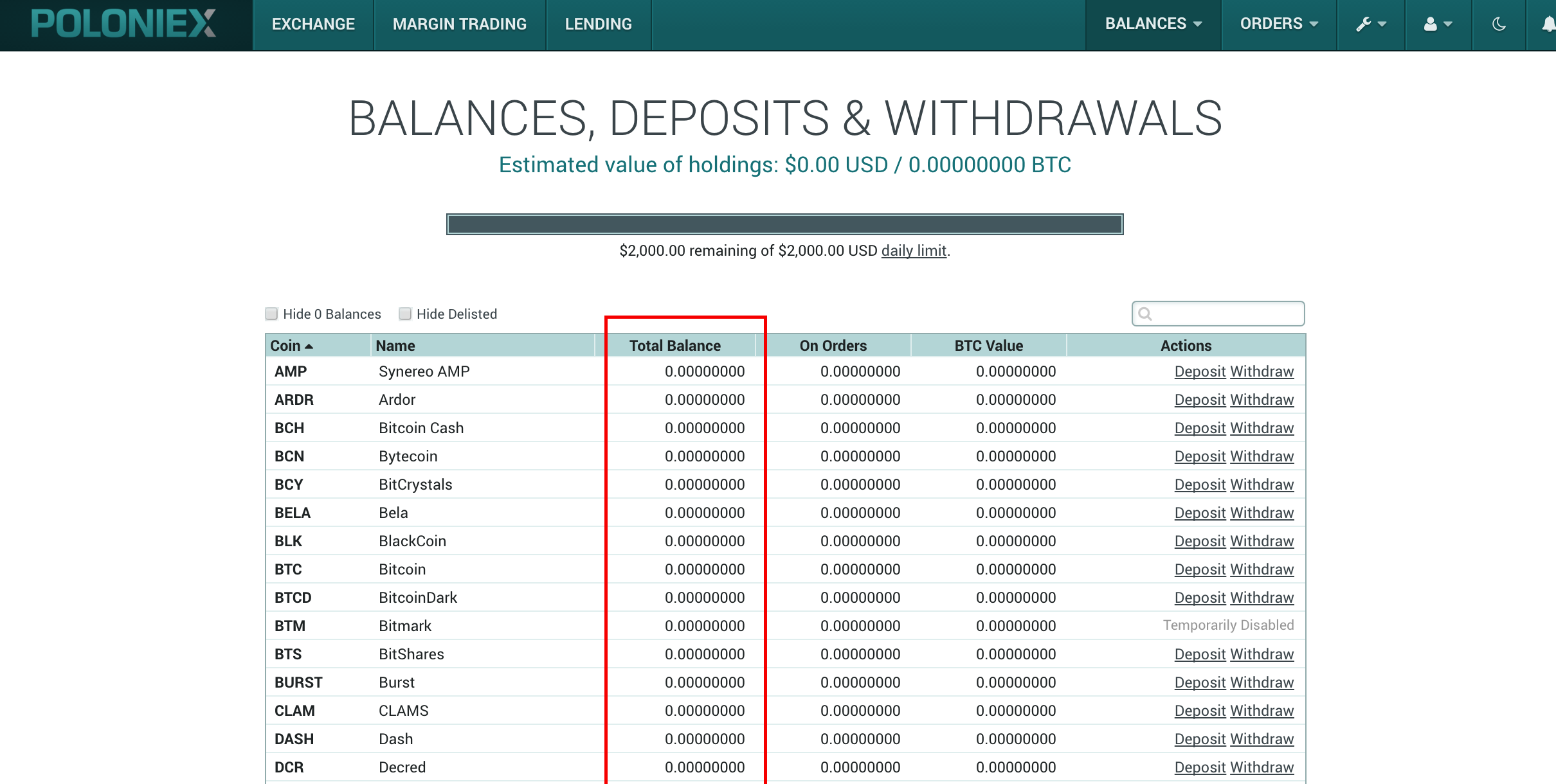Open the wrench tools menu
Image resolution: width=1556 pixels, height=784 pixels.
1371,24
